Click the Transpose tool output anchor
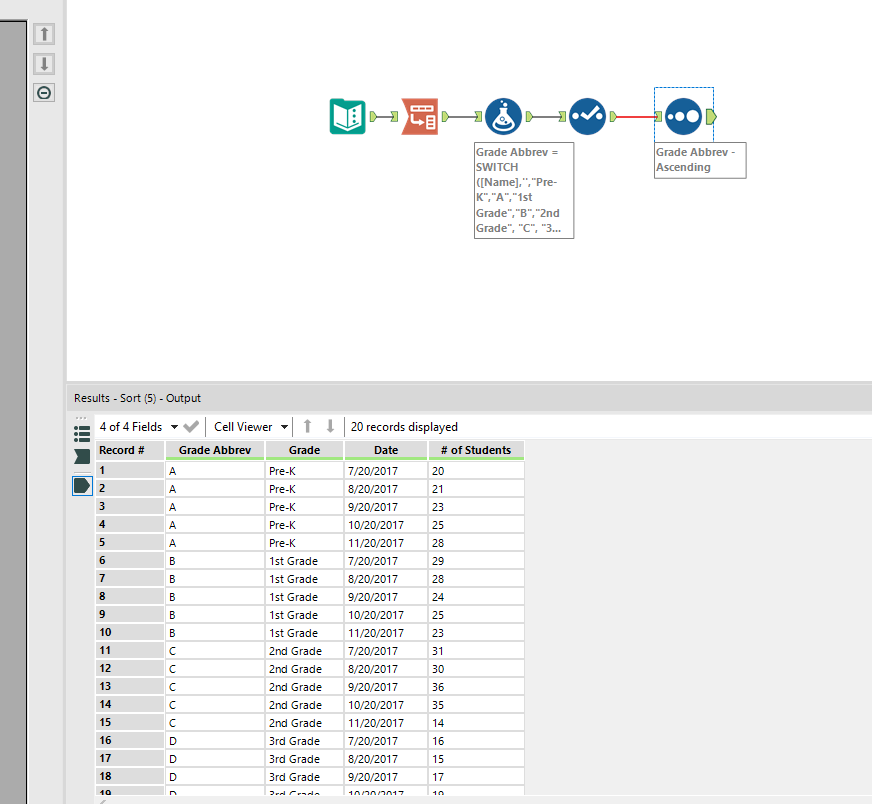Viewport: 872px width, 804px height. pyautogui.click(x=445, y=117)
